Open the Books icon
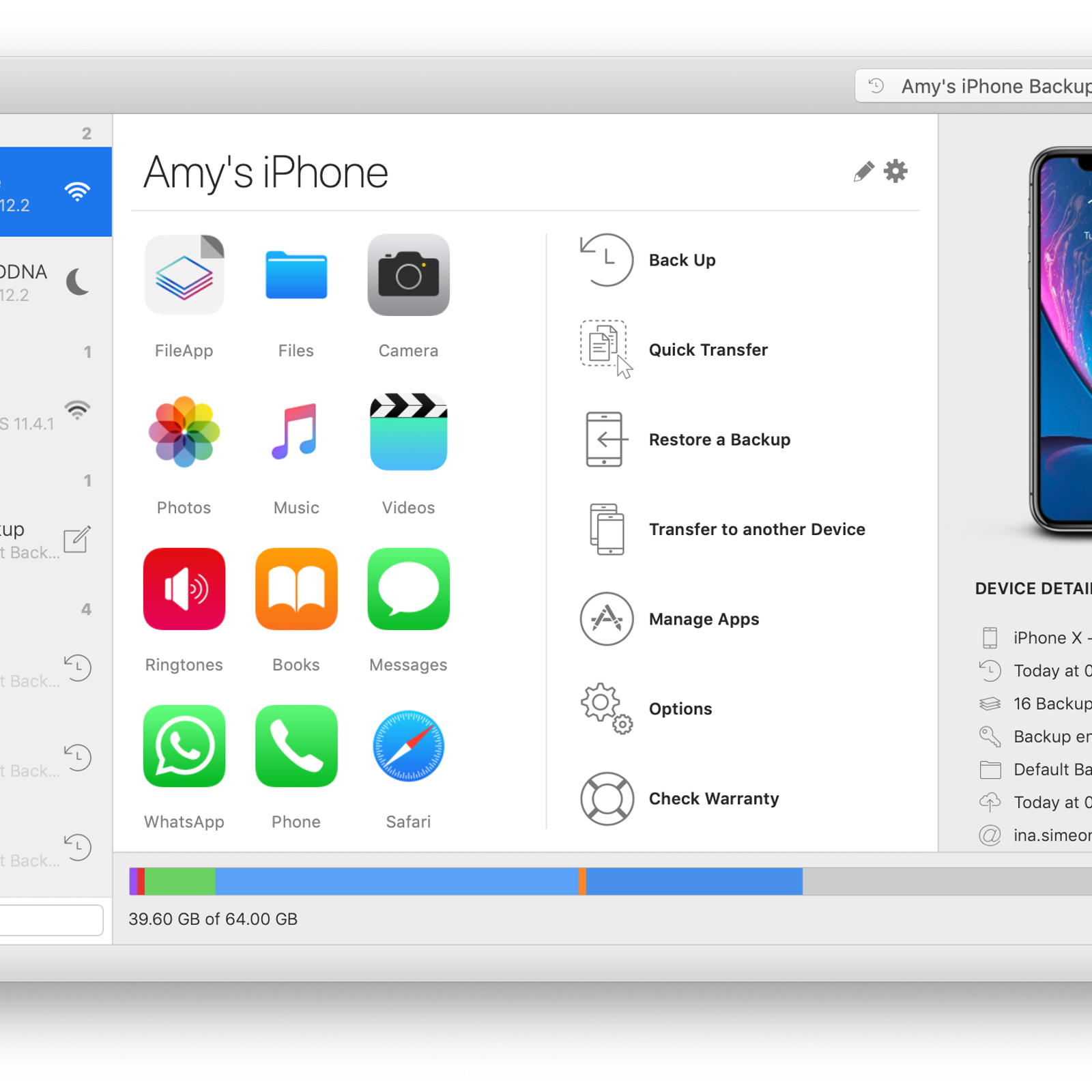Viewport: 1092px width, 1092px height. [296, 588]
